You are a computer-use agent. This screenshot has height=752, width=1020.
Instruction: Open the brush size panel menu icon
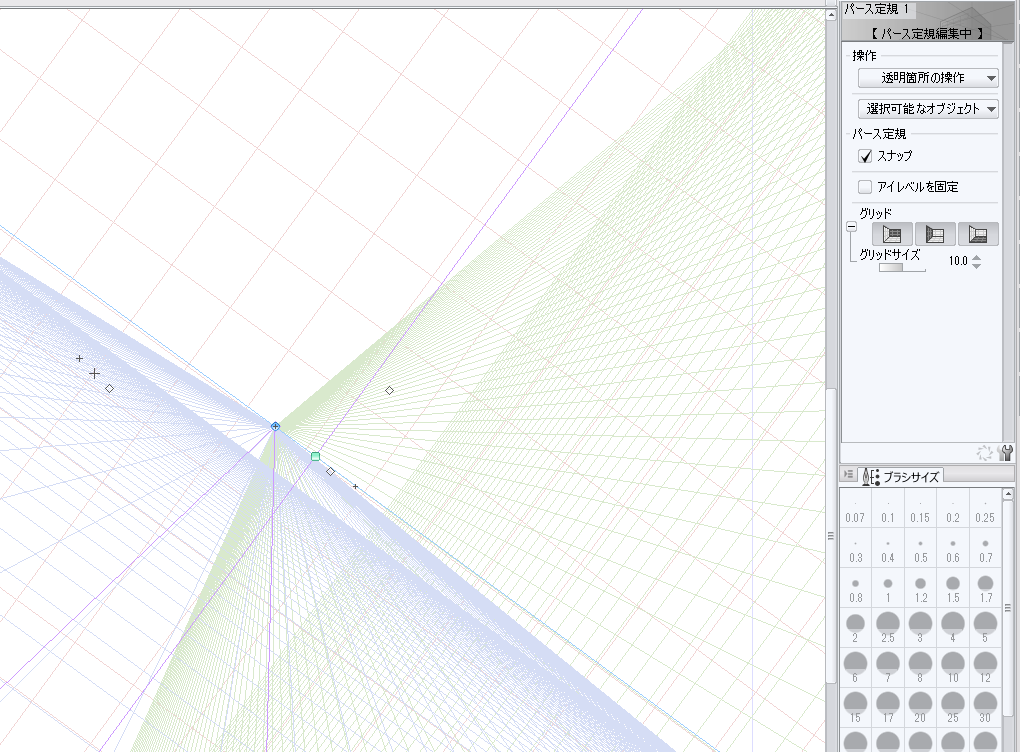(x=848, y=475)
